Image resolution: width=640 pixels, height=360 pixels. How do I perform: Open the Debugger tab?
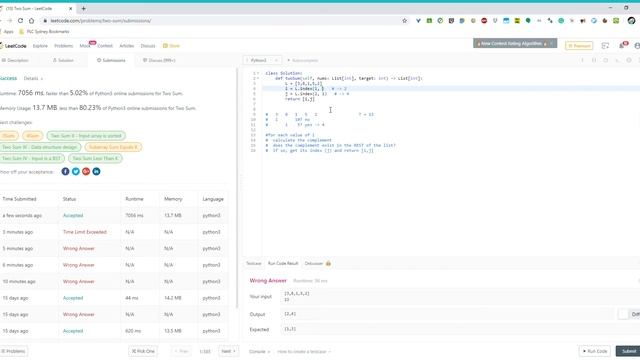coord(318,264)
